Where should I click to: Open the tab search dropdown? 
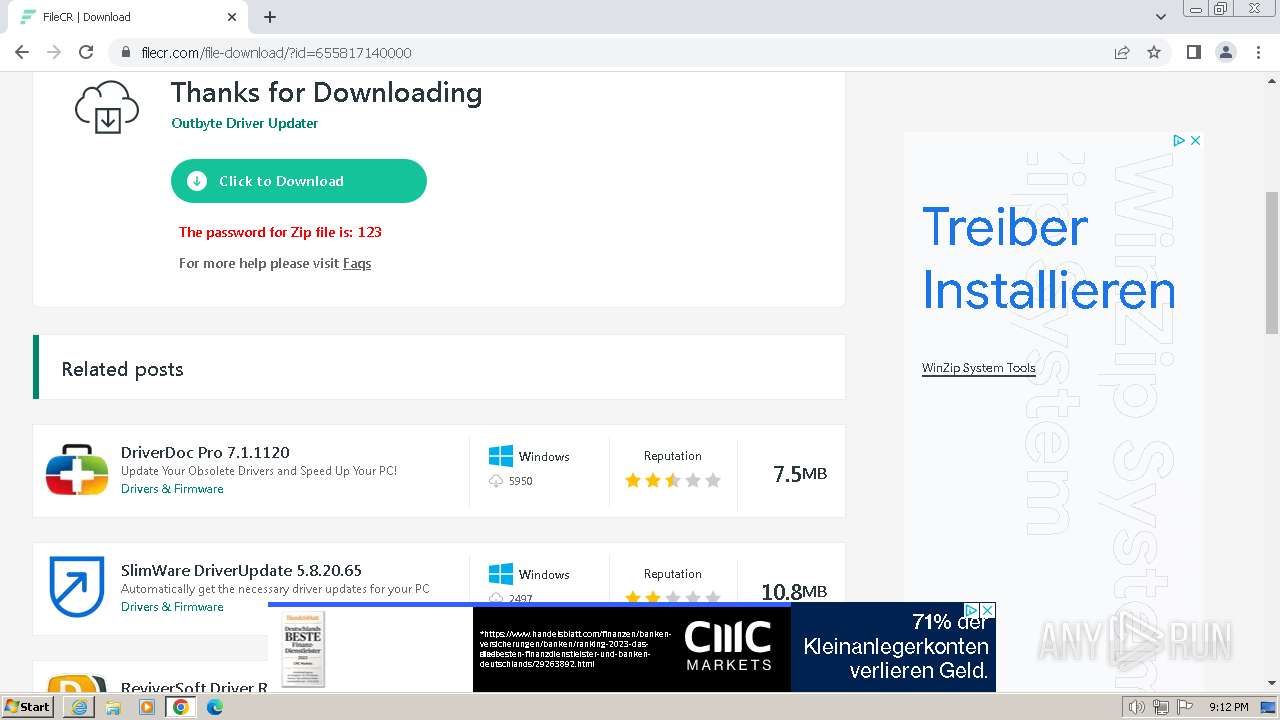[1161, 17]
